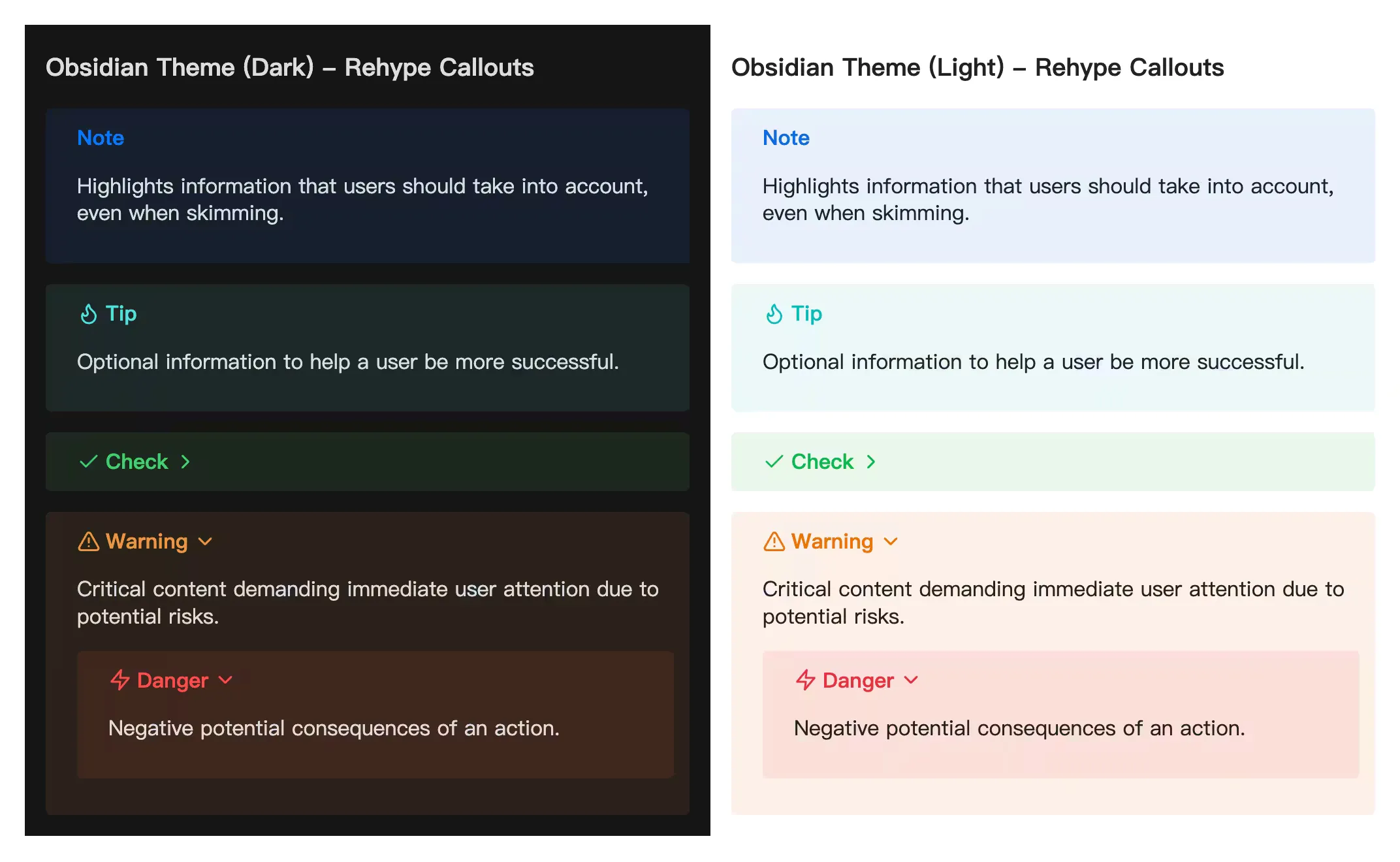The image size is (1400, 862).
Task: Expand the dark Check callout chevron
Action: point(185,462)
